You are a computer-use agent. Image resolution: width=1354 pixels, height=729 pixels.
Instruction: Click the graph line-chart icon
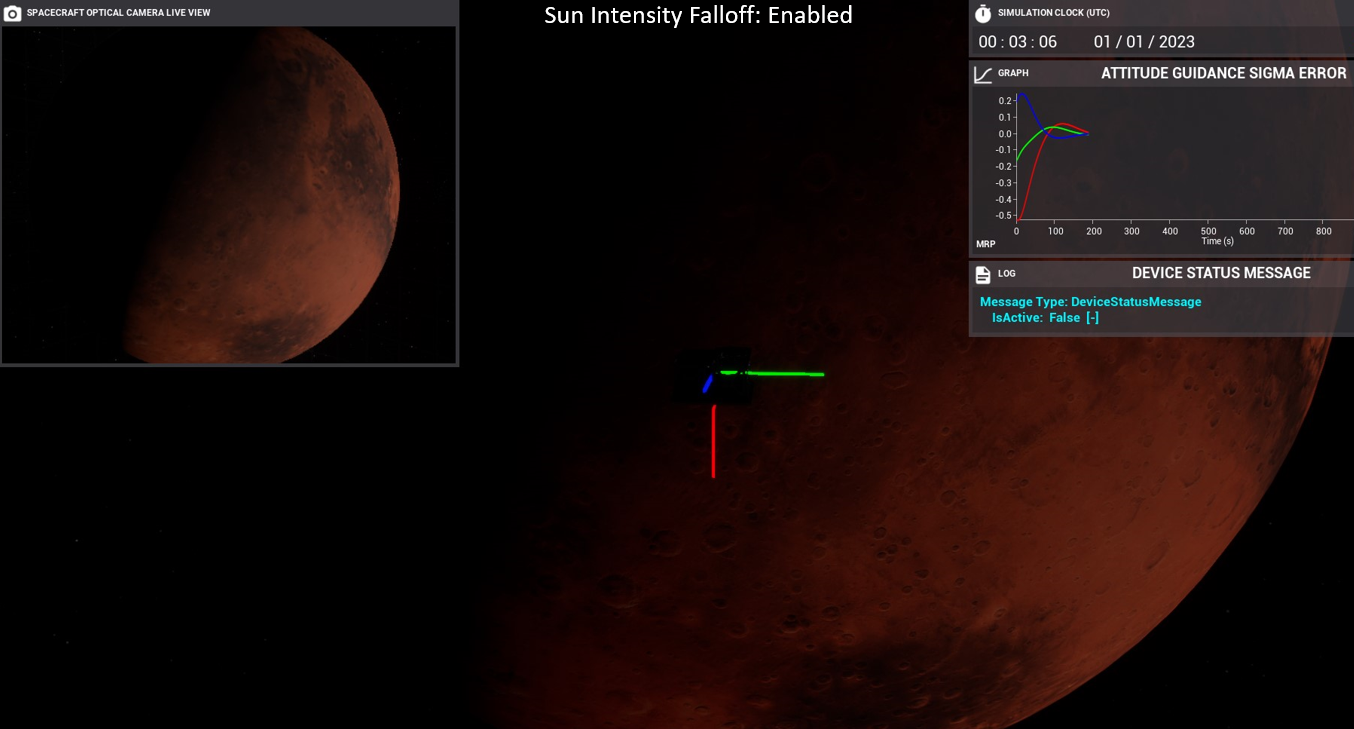coord(983,74)
